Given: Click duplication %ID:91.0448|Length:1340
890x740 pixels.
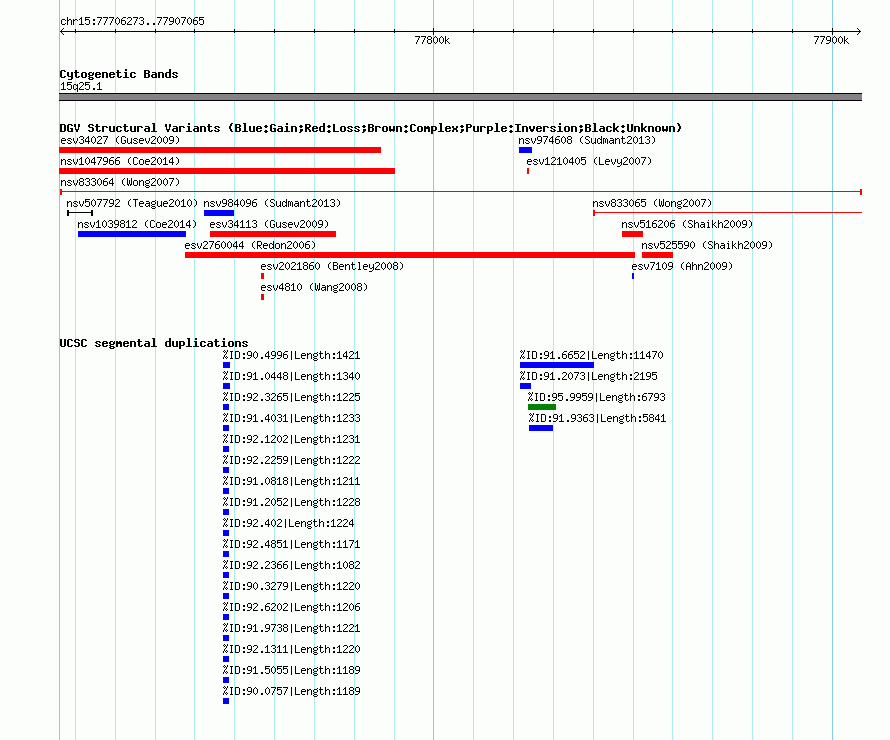Looking at the screenshot, I should 291,376.
